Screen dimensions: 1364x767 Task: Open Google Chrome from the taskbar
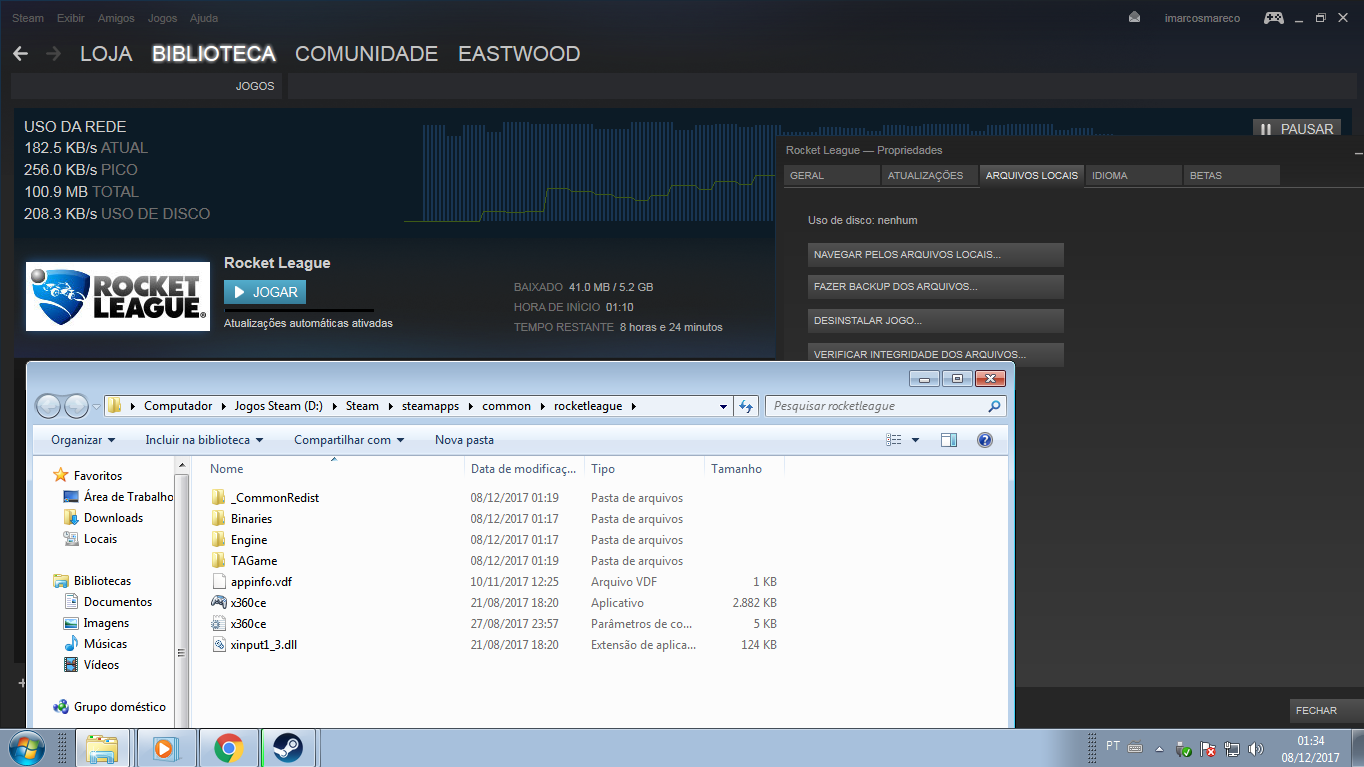tap(229, 748)
